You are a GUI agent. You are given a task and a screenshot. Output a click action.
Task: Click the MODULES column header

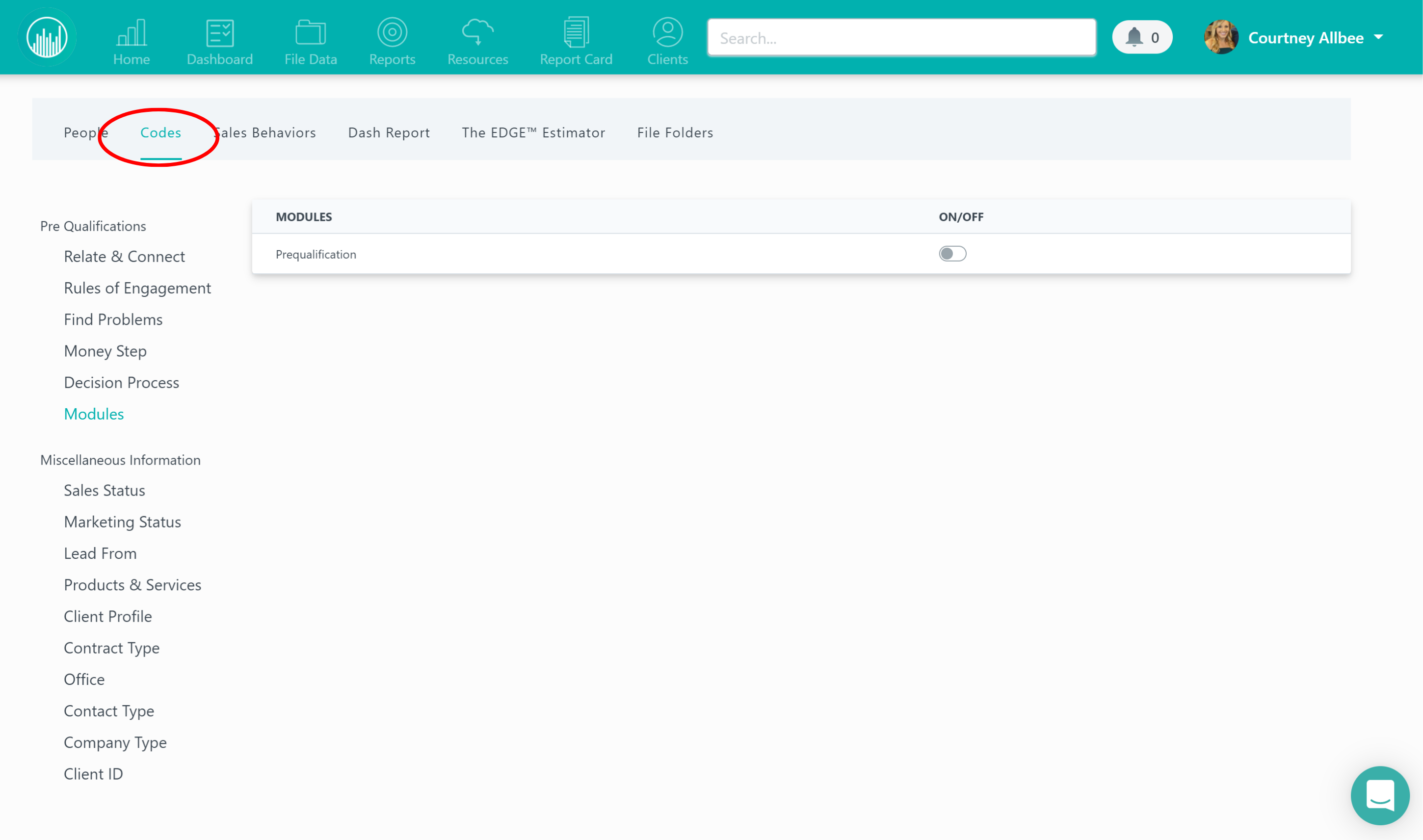click(x=304, y=217)
